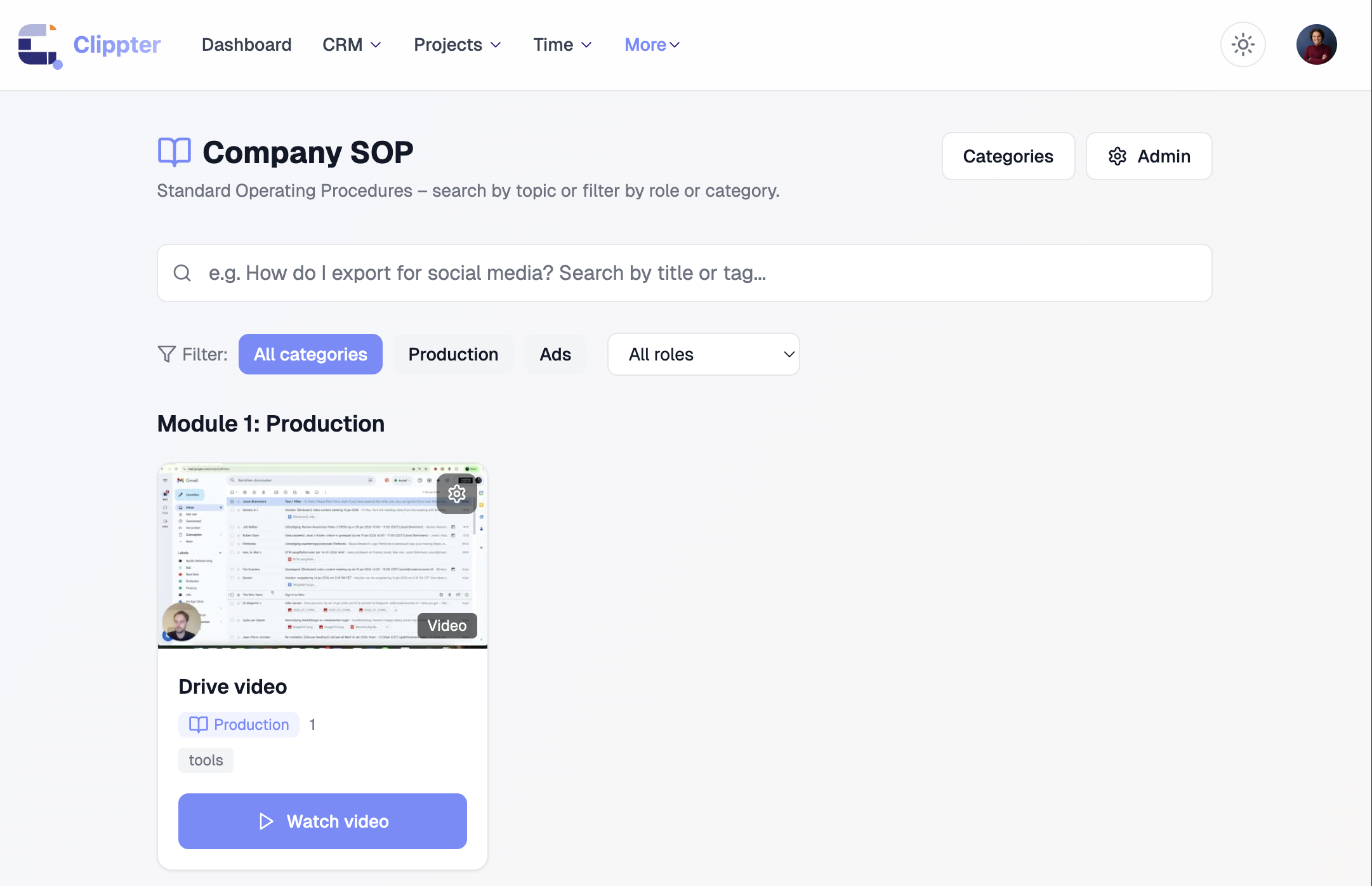Click the search magnifier icon
Screen dimensions: 1372x886
tap(182, 273)
